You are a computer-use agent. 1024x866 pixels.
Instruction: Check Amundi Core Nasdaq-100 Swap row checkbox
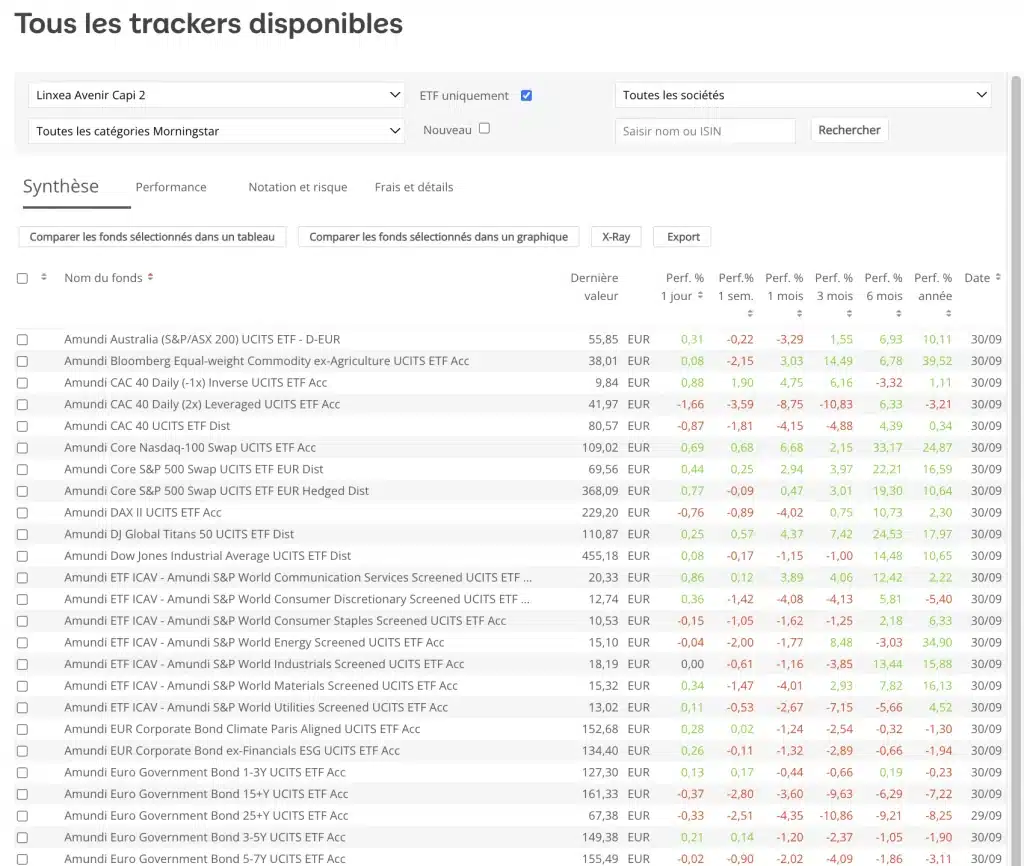pos(22,448)
